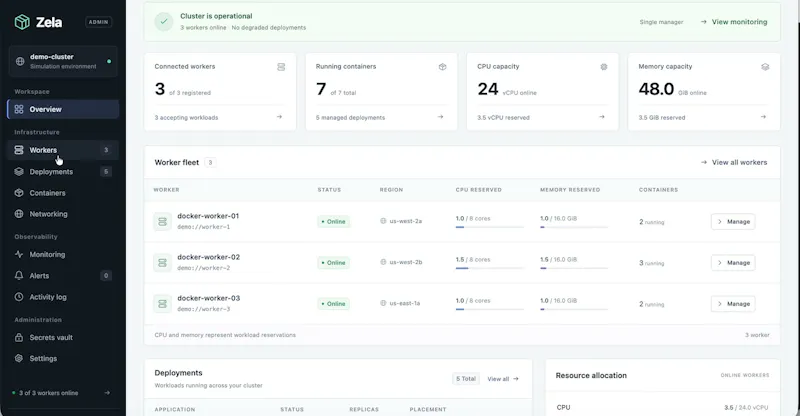Click the Deployments layers icon in sidebar

point(19,172)
